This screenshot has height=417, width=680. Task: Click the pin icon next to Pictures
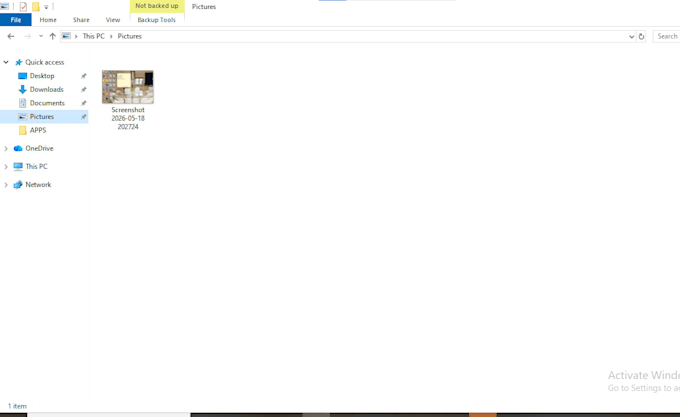tap(83, 117)
